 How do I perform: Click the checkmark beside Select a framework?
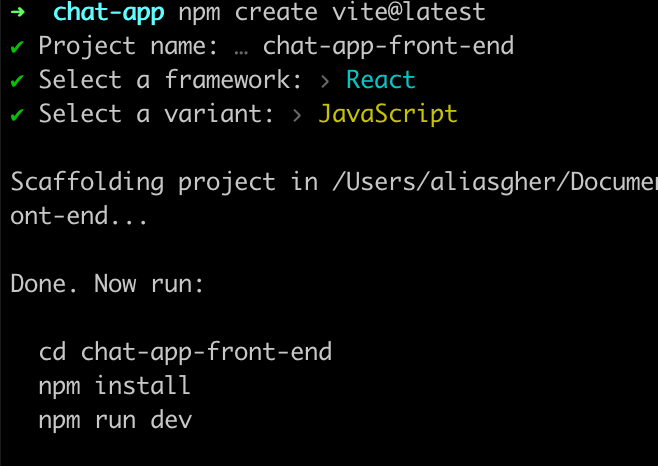pos(17,81)
